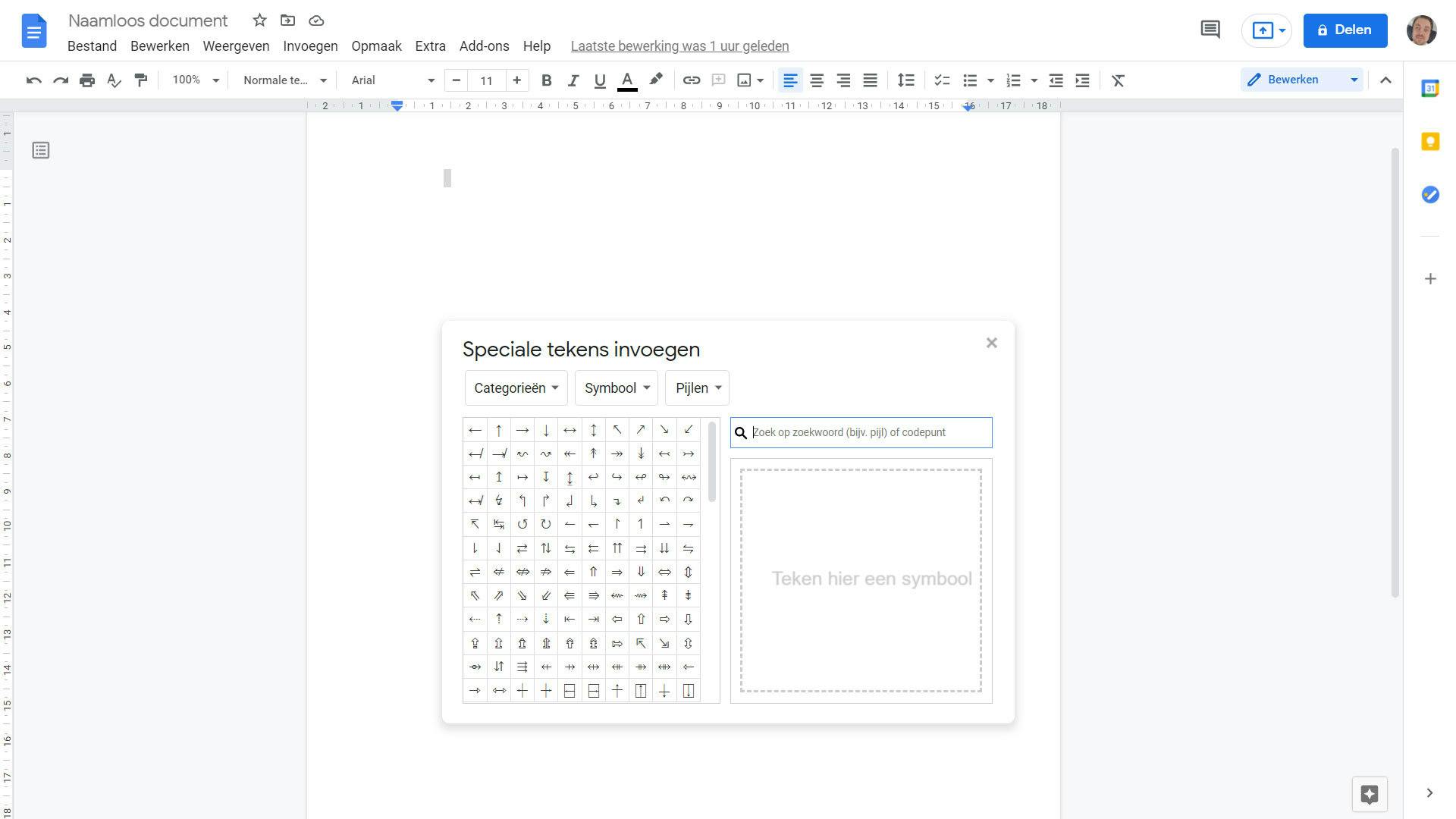Toggle italic text formatting
The height and width of the screenshot is (819, 1456).
(x=573, y=80)
